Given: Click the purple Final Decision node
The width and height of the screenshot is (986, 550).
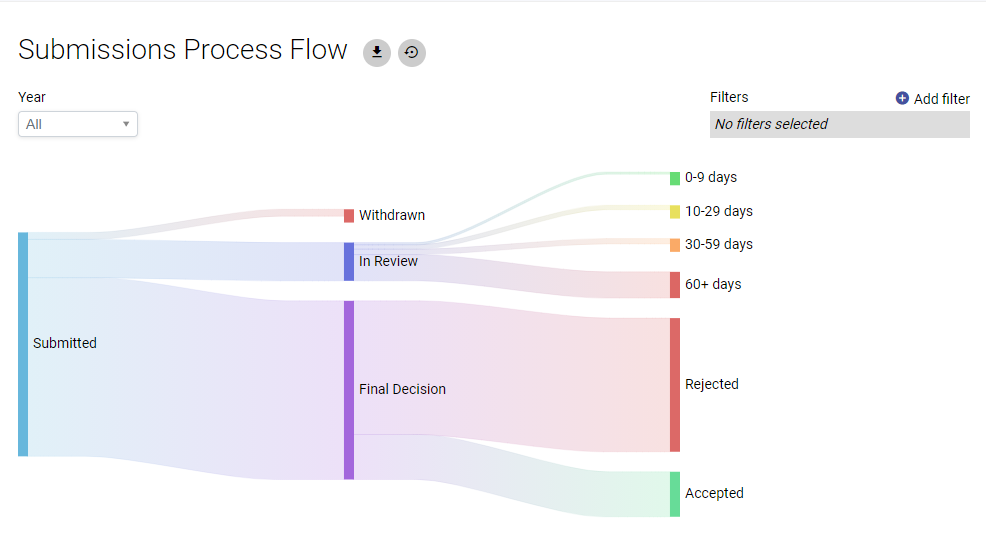Looking at the screenshot, I should coord(349,390).
